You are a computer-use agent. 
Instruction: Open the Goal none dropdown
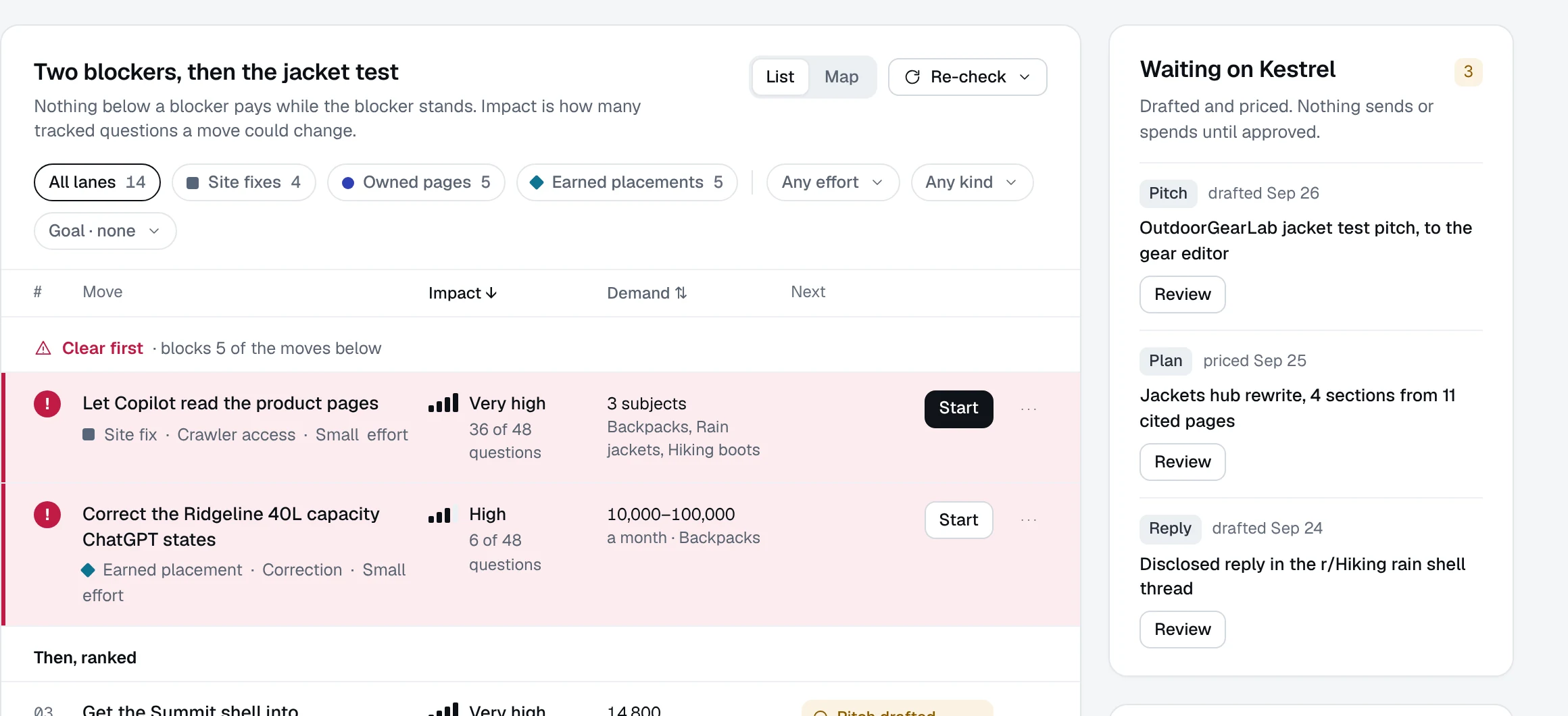(x=105, y=231)
